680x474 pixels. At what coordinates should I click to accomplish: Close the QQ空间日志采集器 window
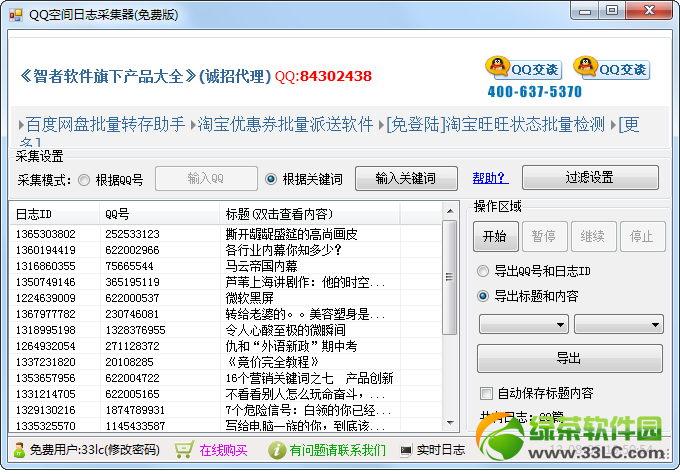649,10
